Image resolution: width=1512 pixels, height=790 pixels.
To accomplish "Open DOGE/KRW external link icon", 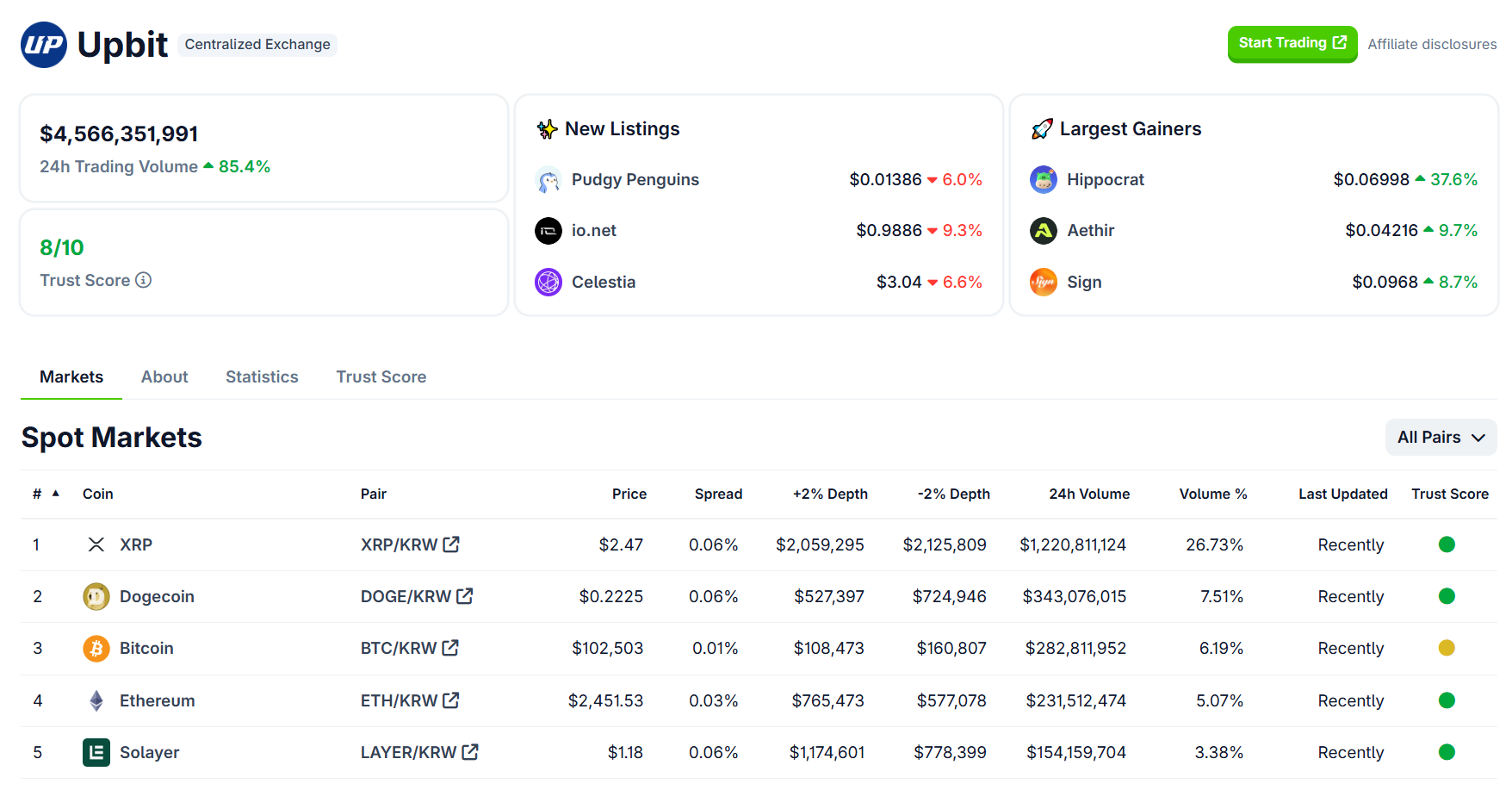I will pyautogui.click(x=465, y=596).
